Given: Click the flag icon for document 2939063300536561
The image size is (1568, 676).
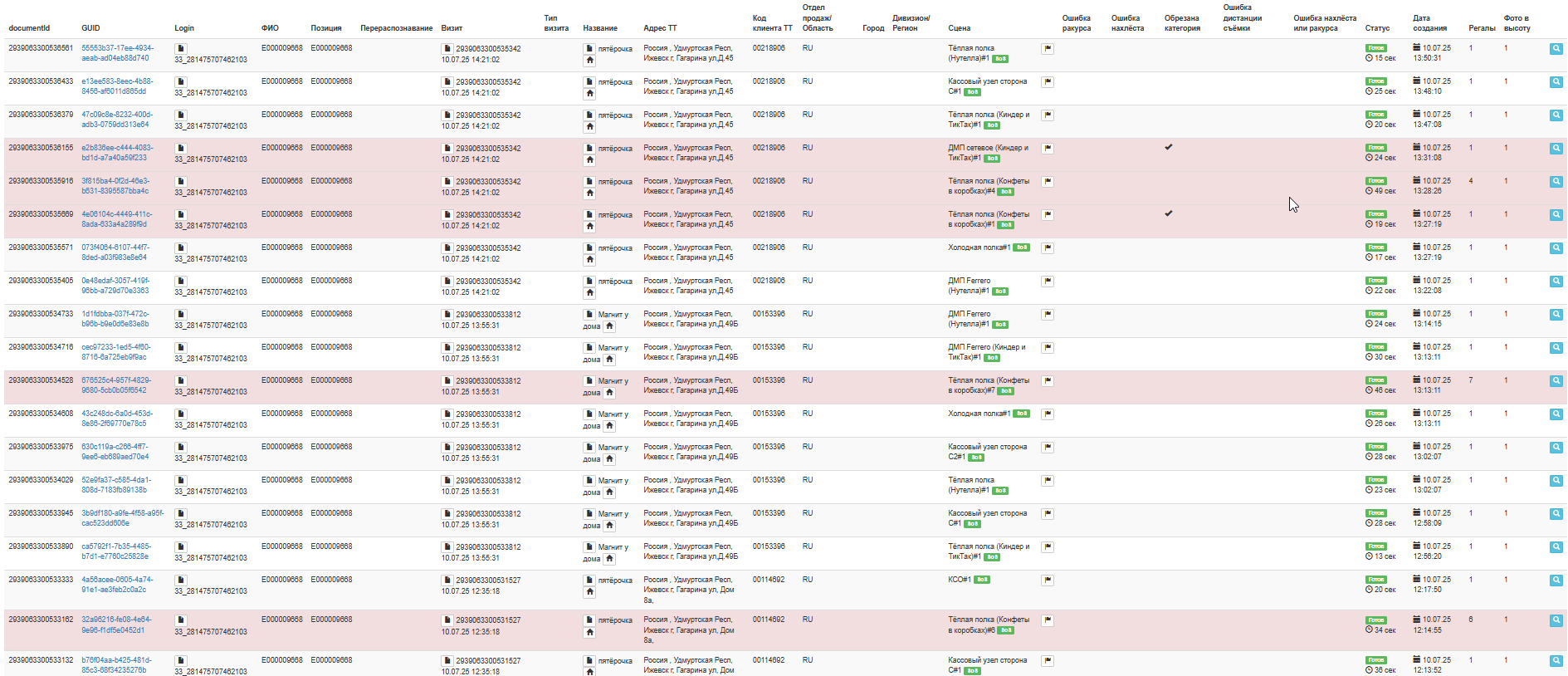Looking at the screenshot, I should [x=1048, y=49].
